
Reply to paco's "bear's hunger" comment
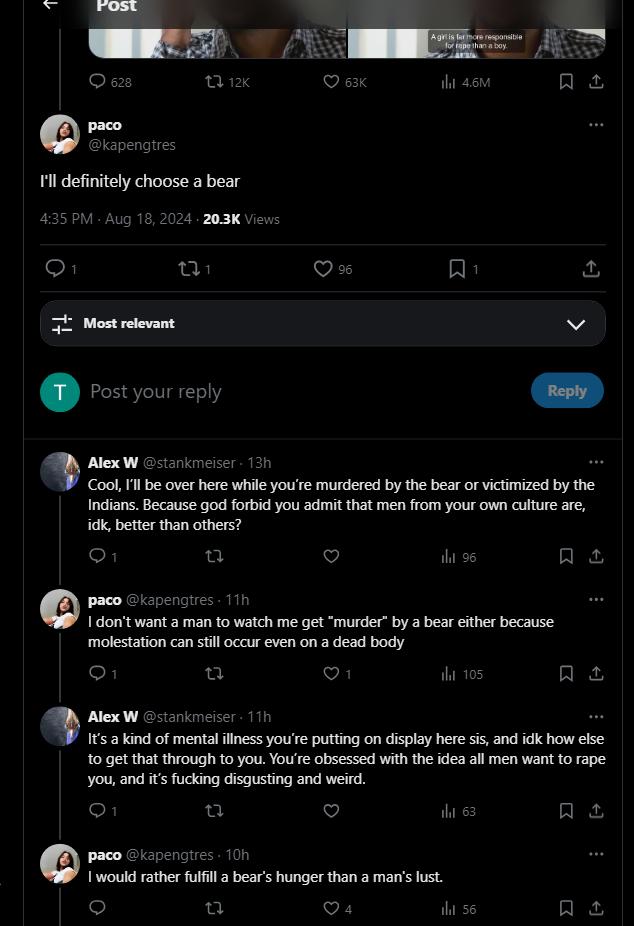pyautogui.click(x=97, y=908)
